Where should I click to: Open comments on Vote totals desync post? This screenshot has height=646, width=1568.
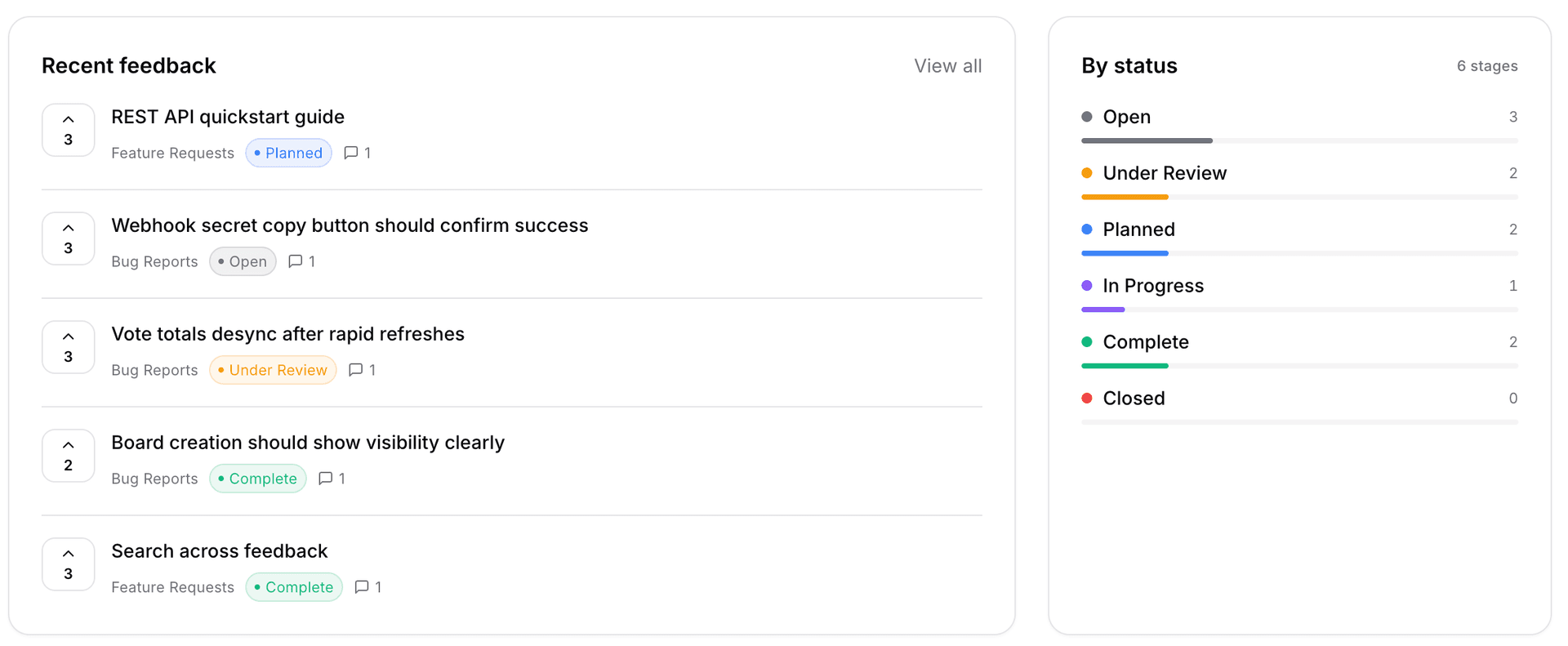[363, 370]
